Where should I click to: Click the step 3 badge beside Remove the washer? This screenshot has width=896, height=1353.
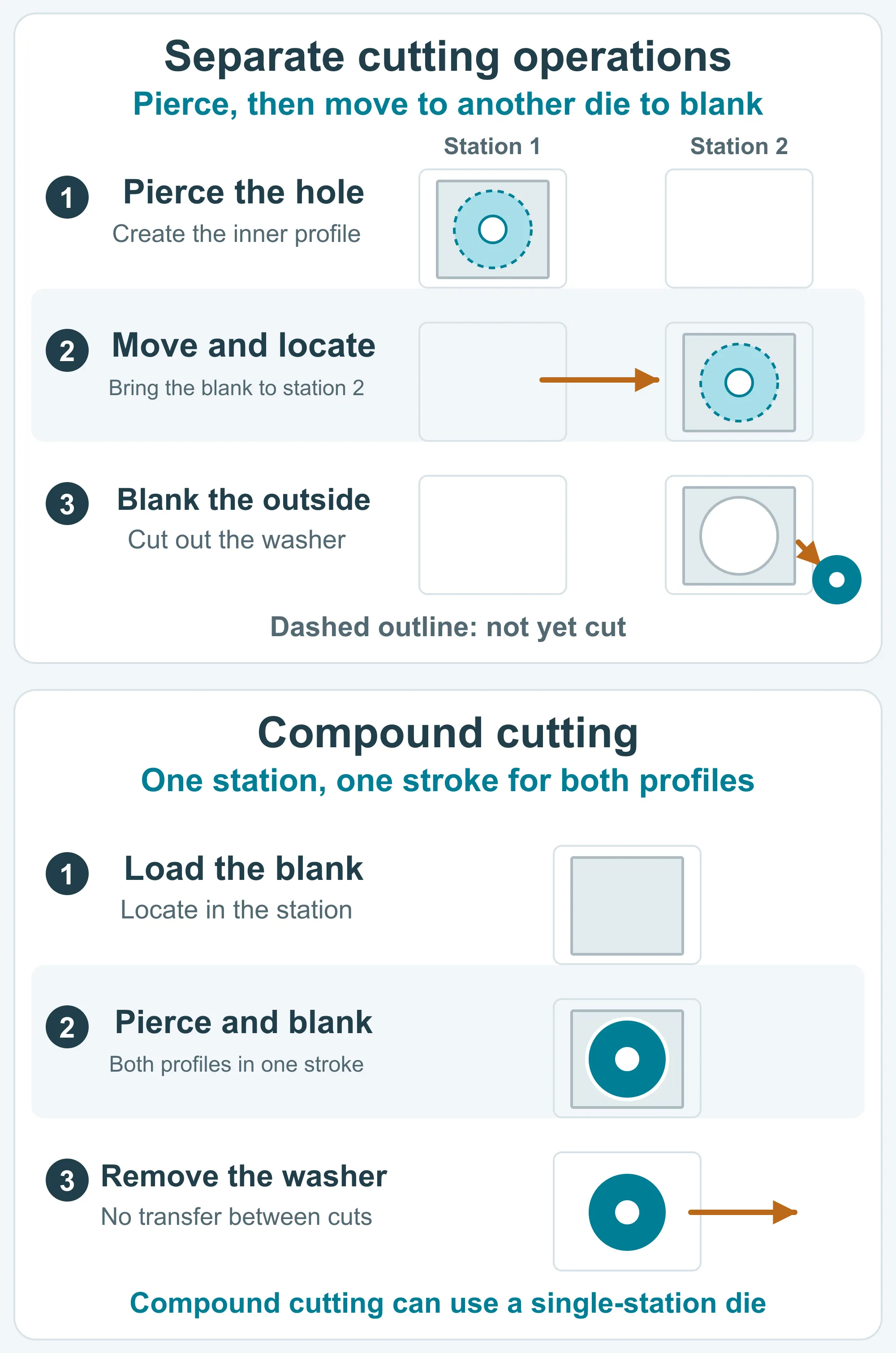tap(67, 1180)
